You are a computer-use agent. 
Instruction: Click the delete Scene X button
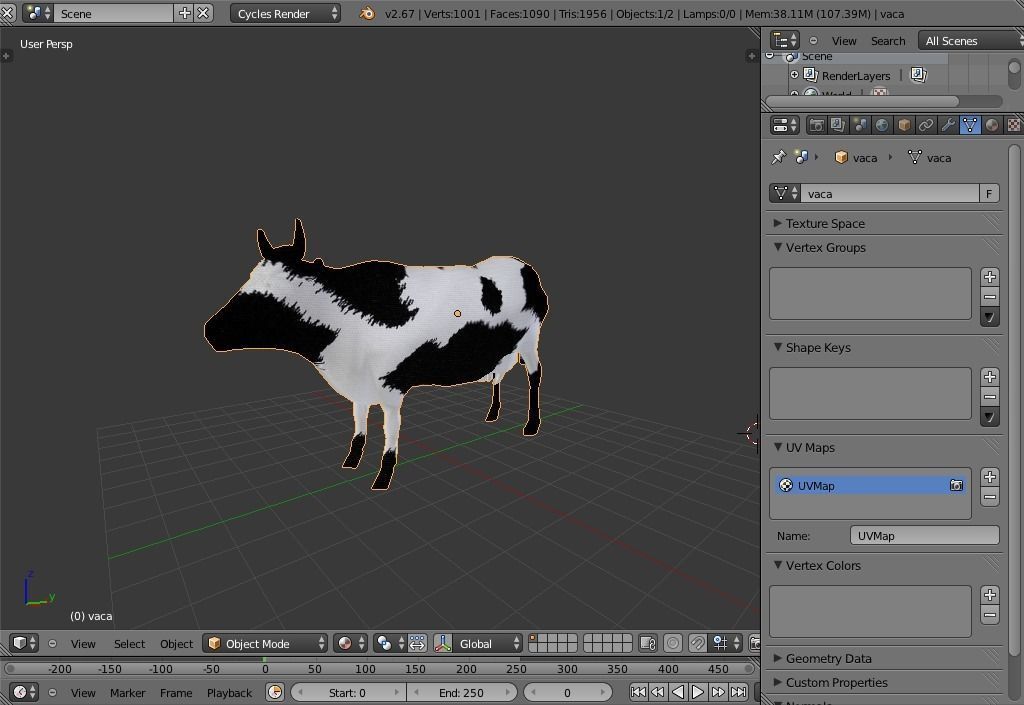click(x=203, y=13)
